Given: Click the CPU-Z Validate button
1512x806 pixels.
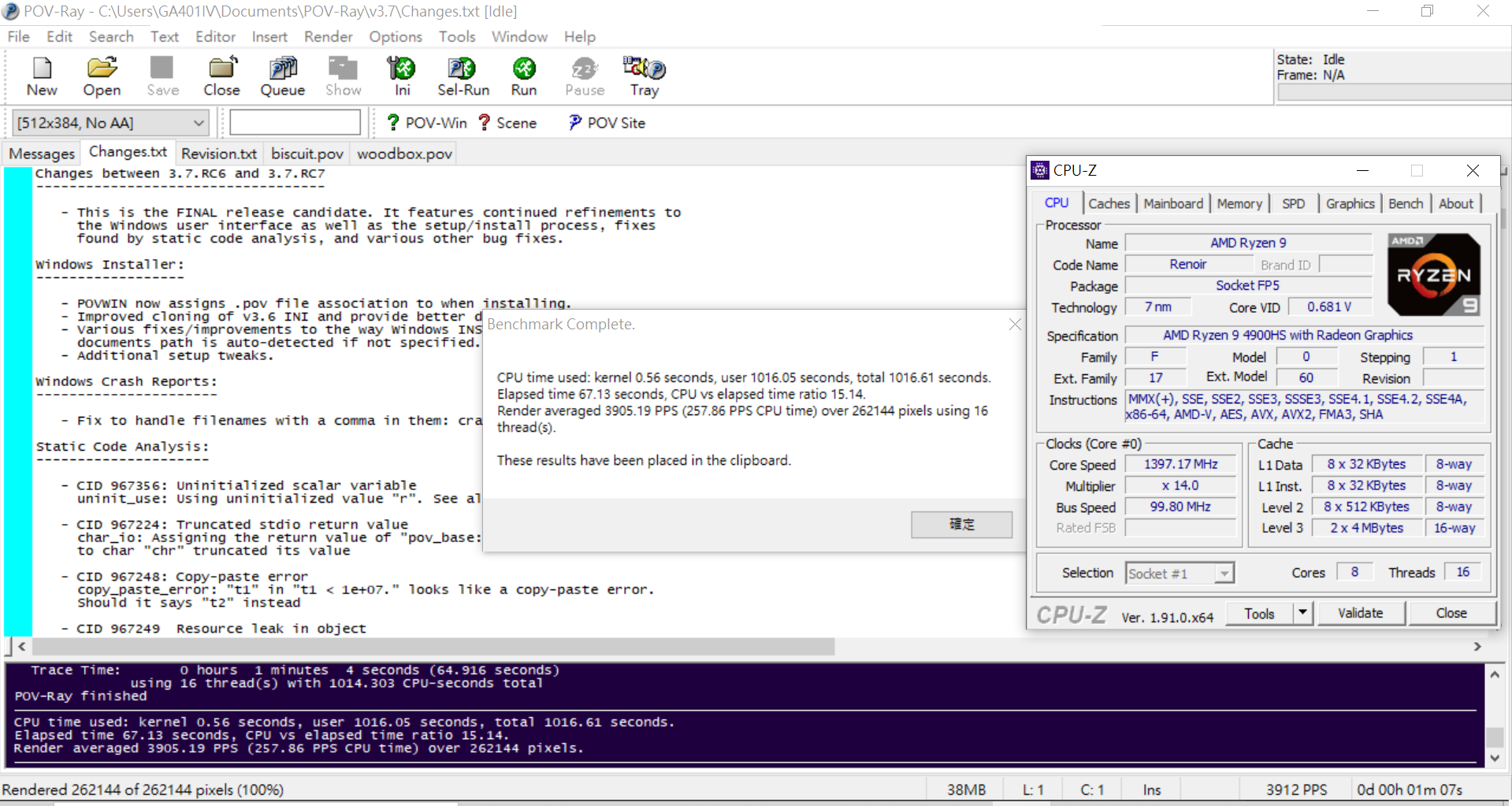Looking at the screenshot, I should coord(1360,613).
